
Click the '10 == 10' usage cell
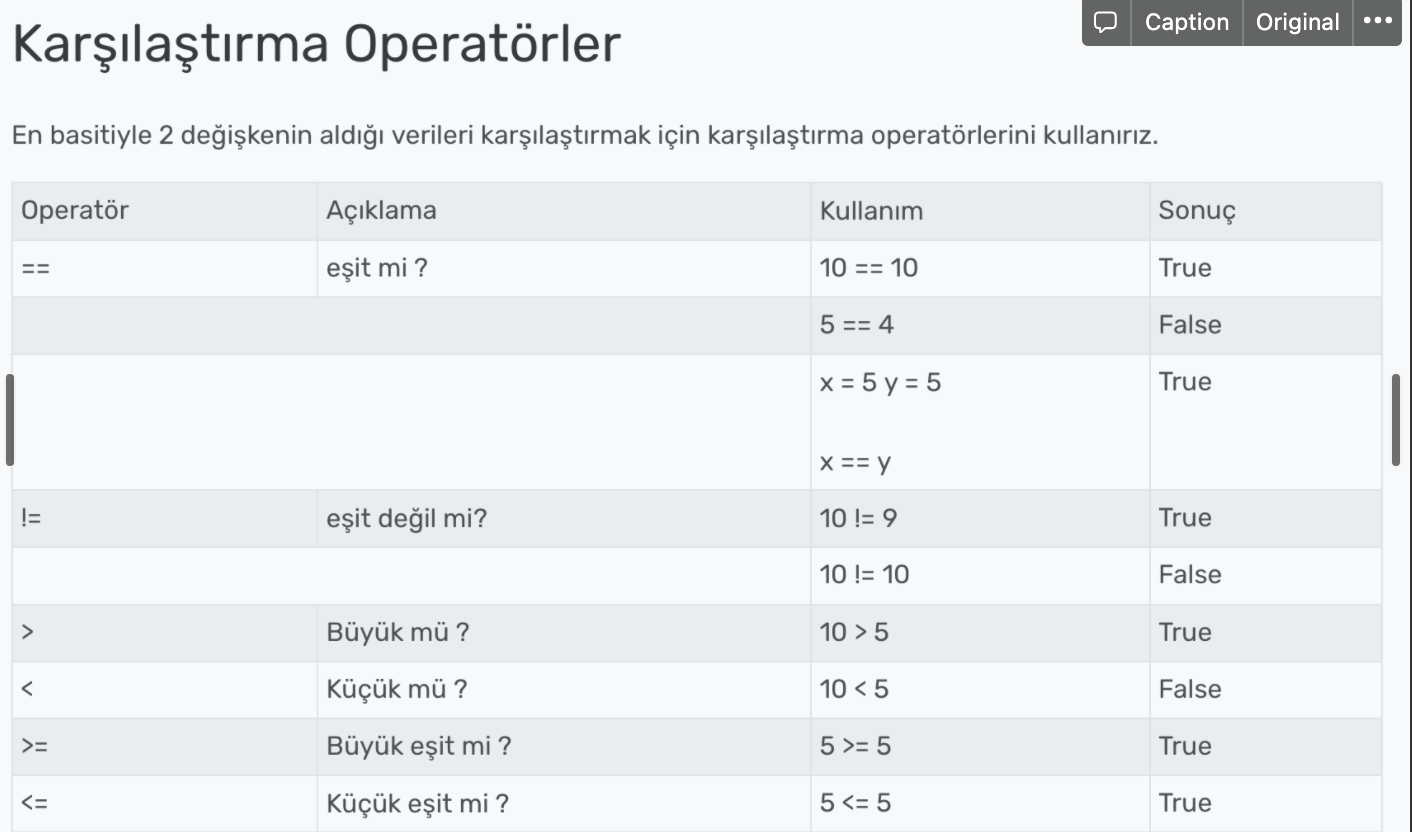[980, 268]
